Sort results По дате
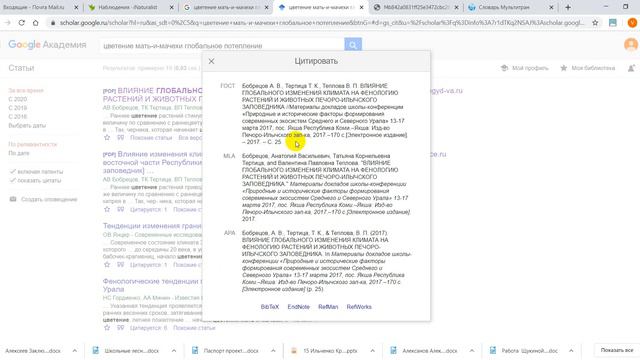The image size is (640, 360). [19, 153]
